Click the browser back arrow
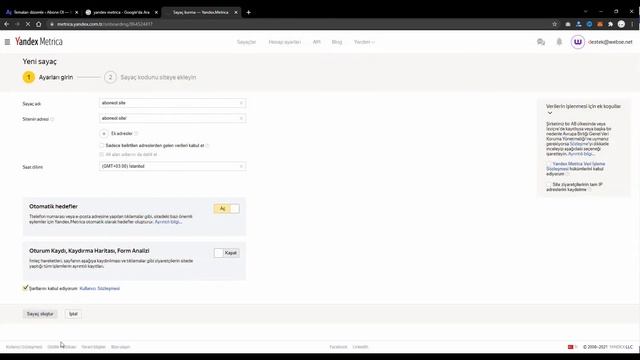 [7, 24]
